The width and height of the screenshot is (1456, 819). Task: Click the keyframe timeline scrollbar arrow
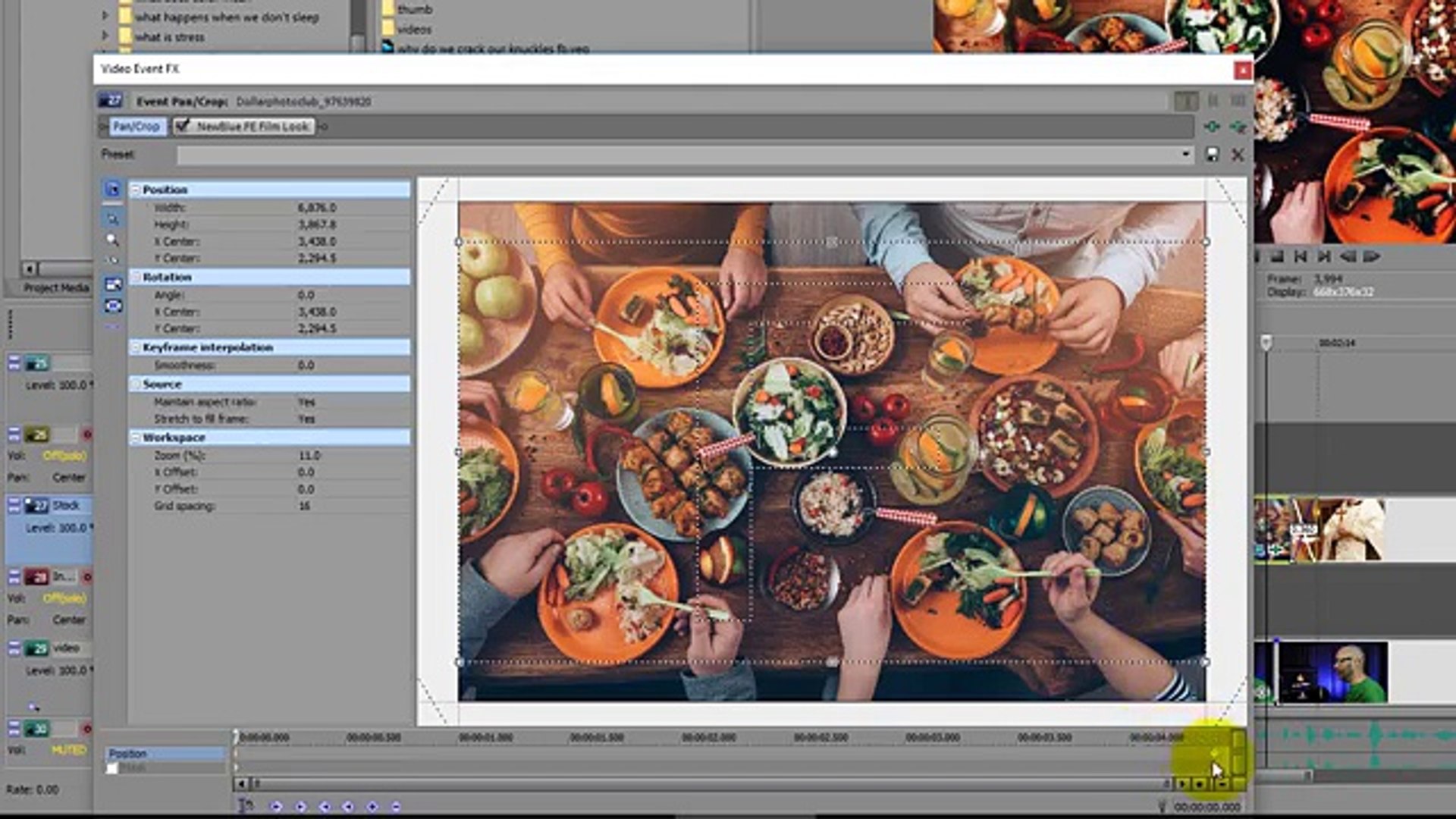tap(240, 783)
